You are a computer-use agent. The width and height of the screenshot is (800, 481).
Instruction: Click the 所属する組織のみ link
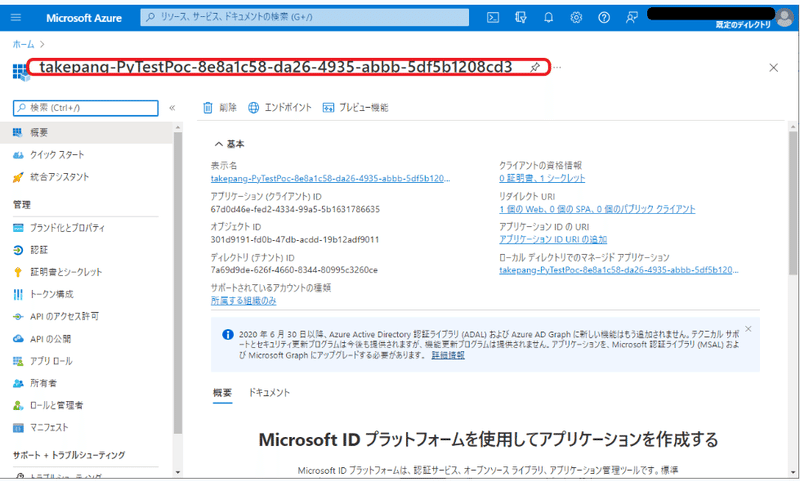point(243,301)
